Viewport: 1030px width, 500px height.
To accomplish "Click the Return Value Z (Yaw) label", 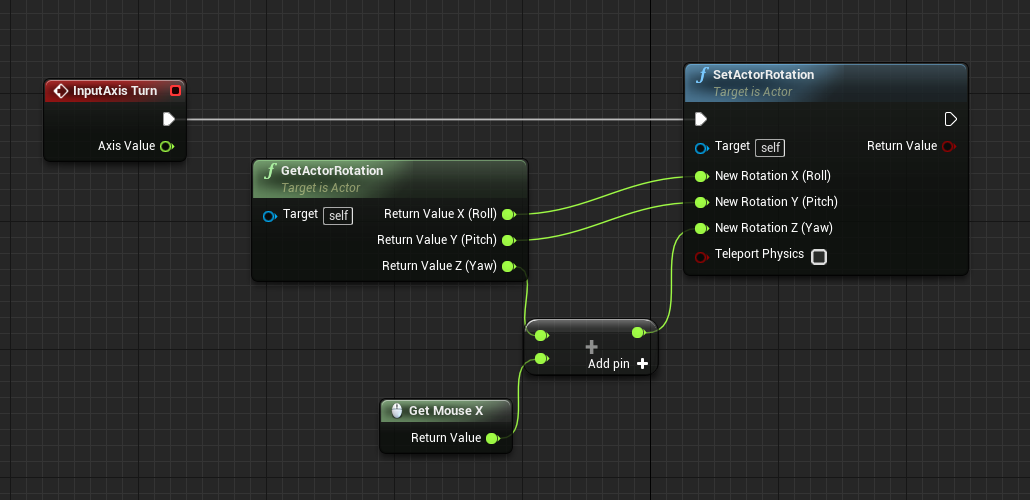I will click(x=439, y=266).
